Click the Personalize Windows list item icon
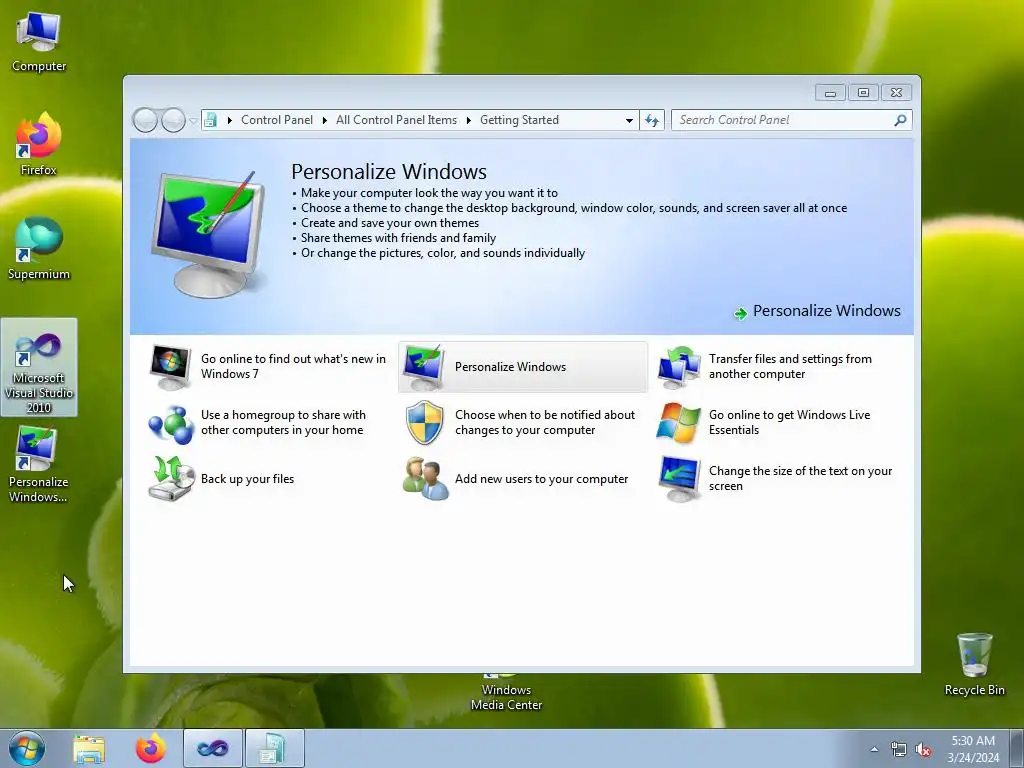 [x=424, y=366]
